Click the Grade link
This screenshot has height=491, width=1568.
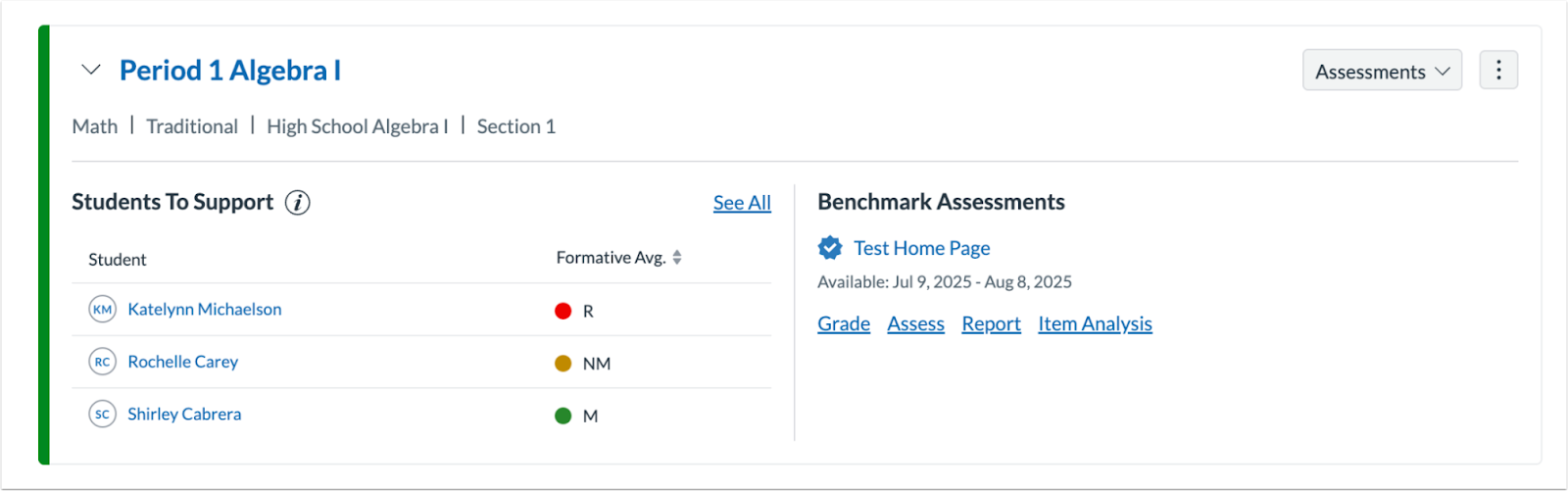844,324
